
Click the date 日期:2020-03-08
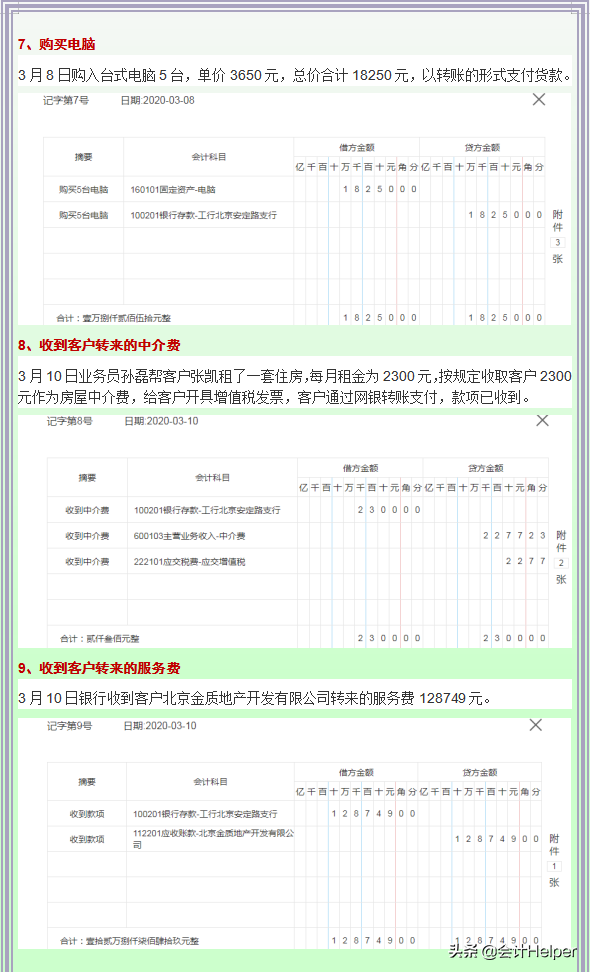pos(157,100)
